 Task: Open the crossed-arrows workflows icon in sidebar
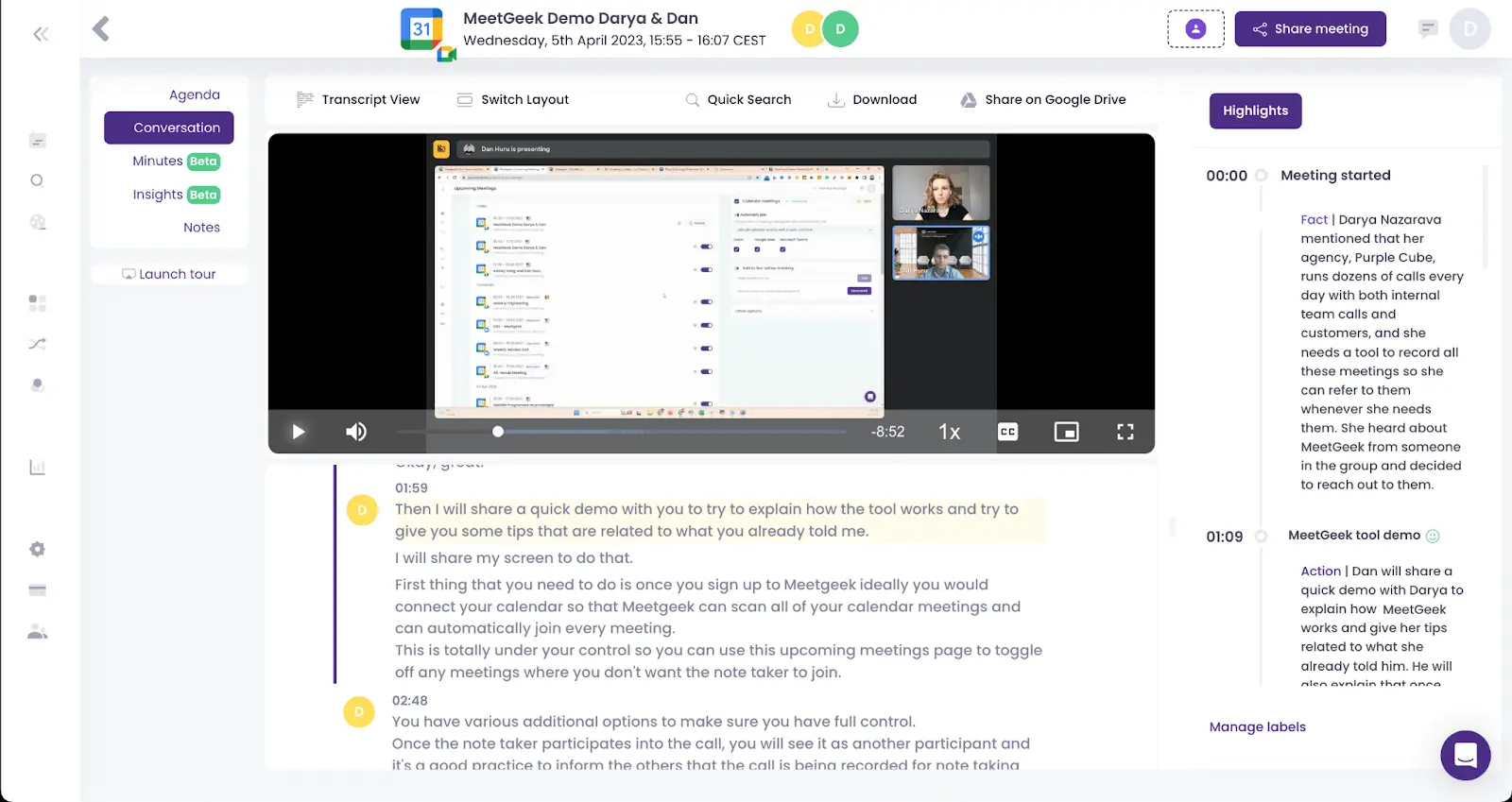(38, 344)
